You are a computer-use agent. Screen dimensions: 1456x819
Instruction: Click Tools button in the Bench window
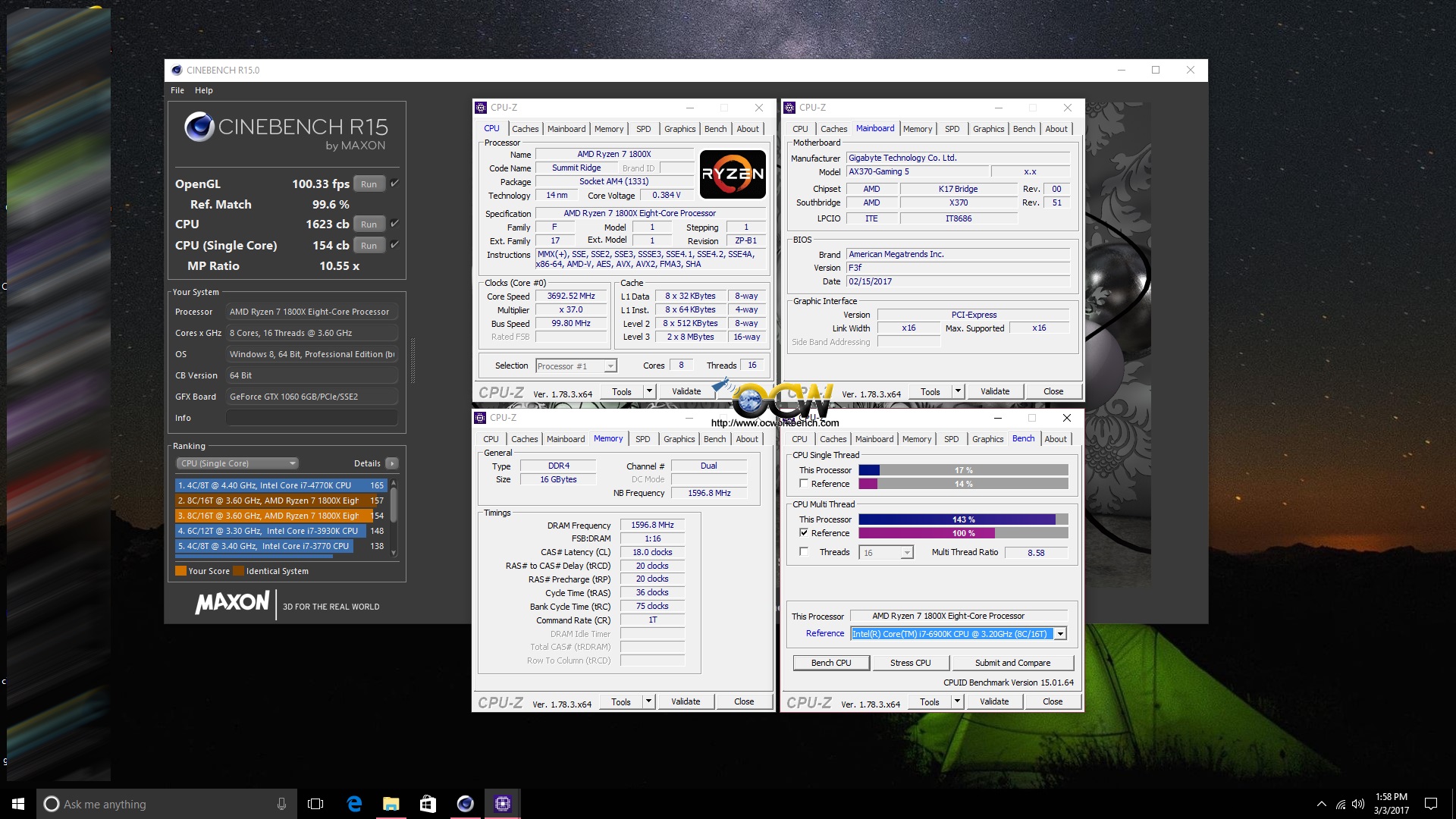930,701
